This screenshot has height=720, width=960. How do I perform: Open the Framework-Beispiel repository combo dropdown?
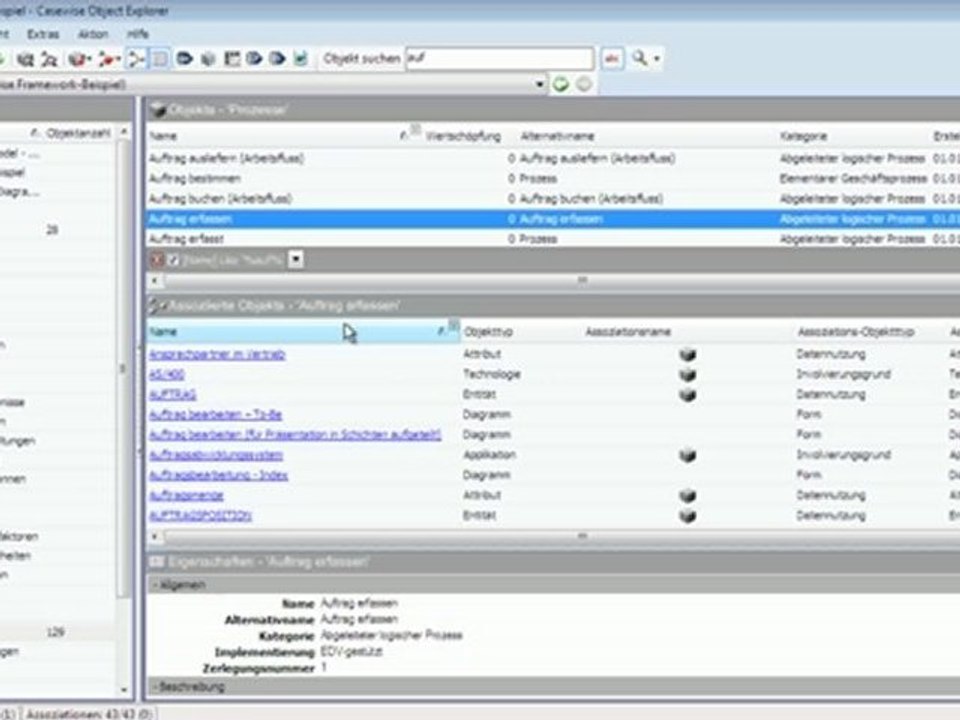[x=539, y=84]
